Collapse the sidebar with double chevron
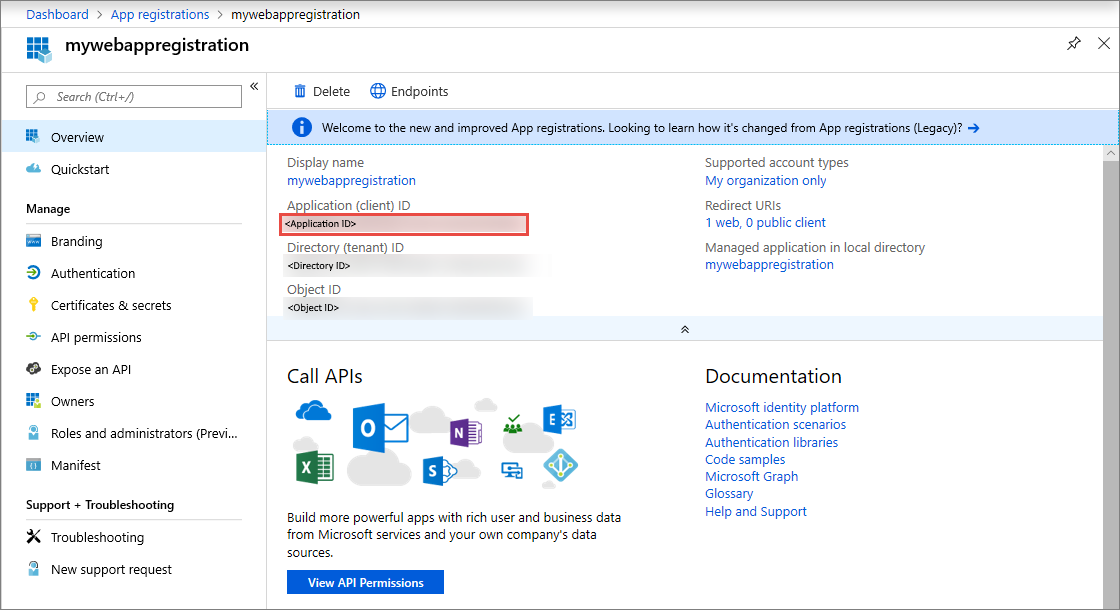 [254, 86]
